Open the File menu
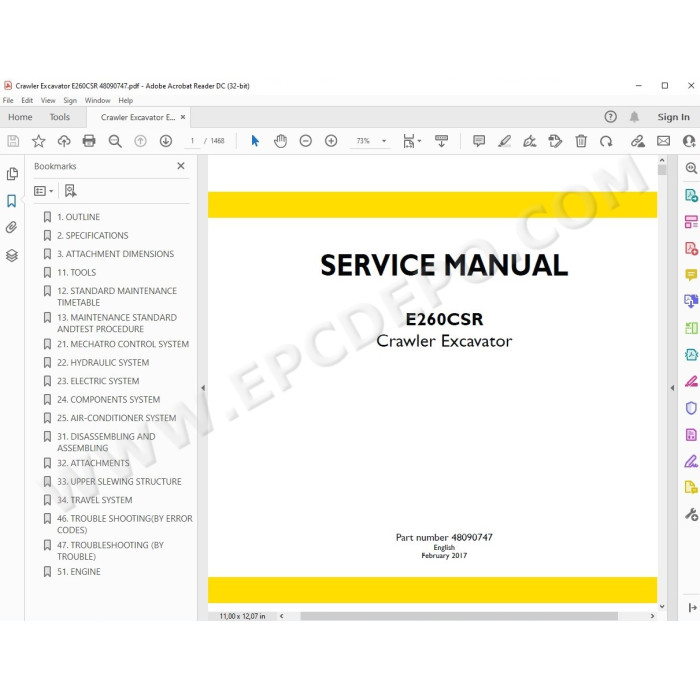Screen dimensions: 700x700 click(8, 100)
